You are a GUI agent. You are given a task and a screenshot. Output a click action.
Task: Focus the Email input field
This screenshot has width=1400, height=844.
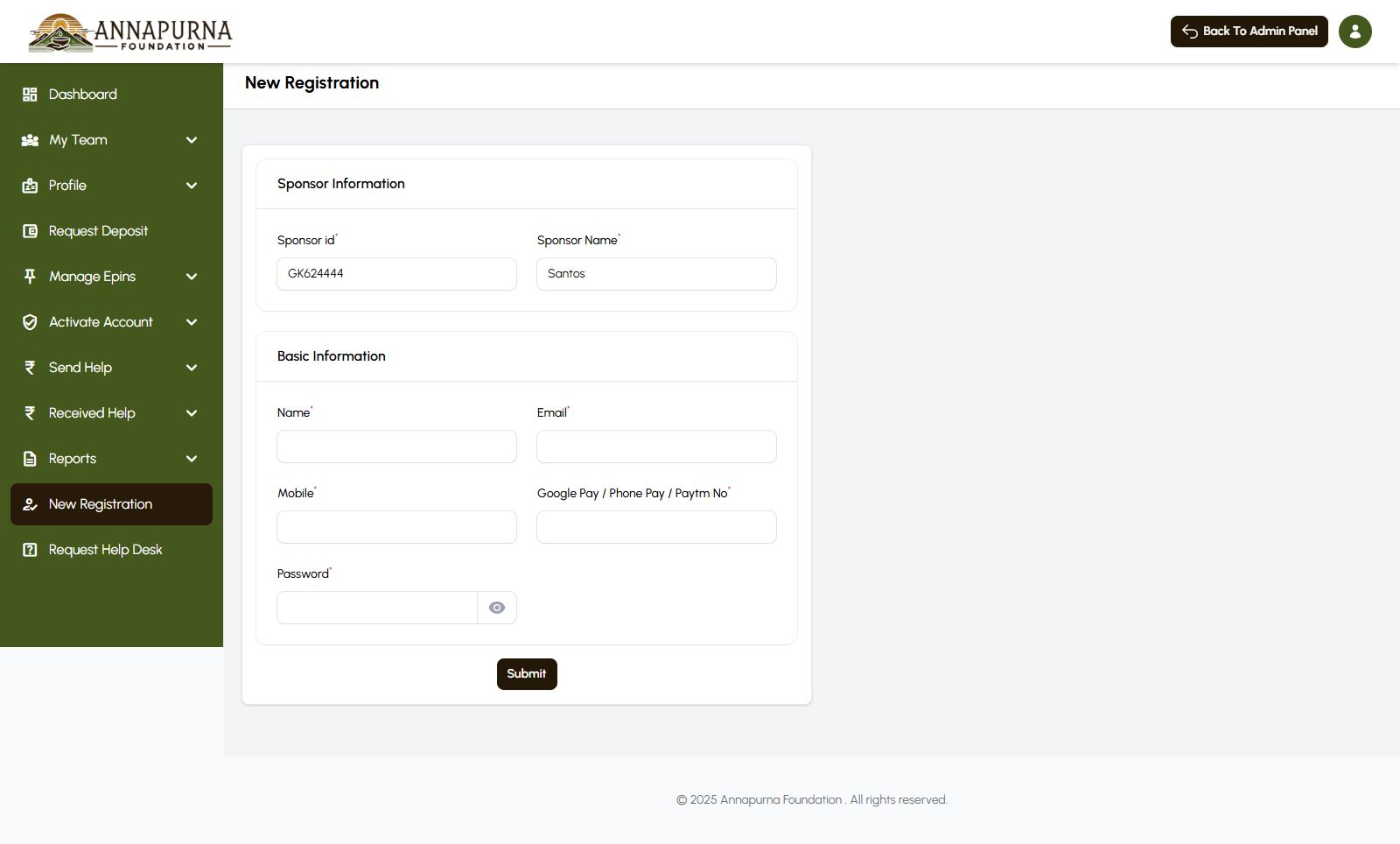pos(656,447)
